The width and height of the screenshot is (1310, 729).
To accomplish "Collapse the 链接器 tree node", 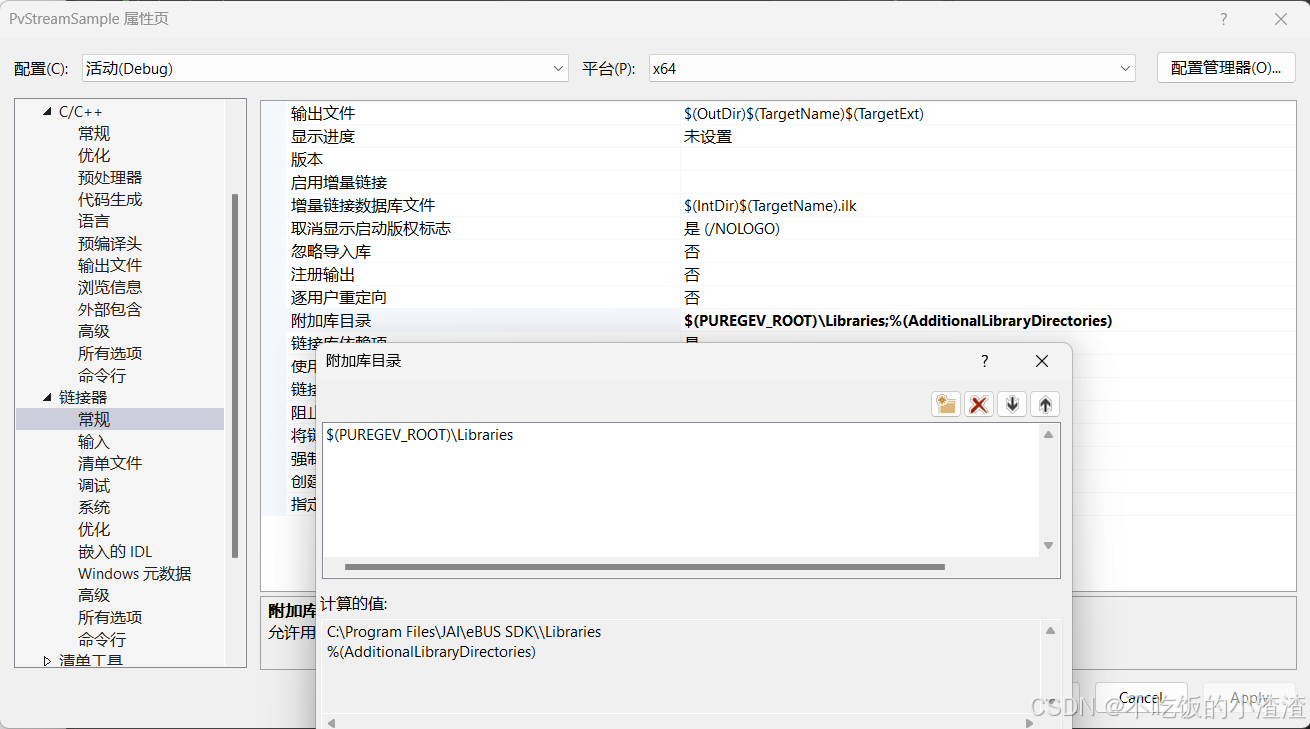I will click(x=47, y=396).
